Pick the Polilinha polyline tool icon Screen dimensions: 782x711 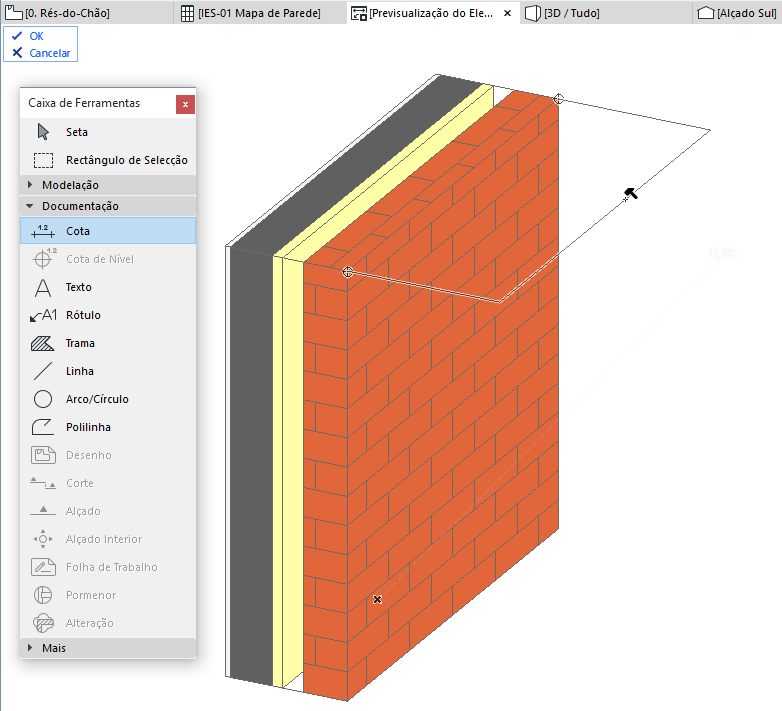(x=43, y=427)
